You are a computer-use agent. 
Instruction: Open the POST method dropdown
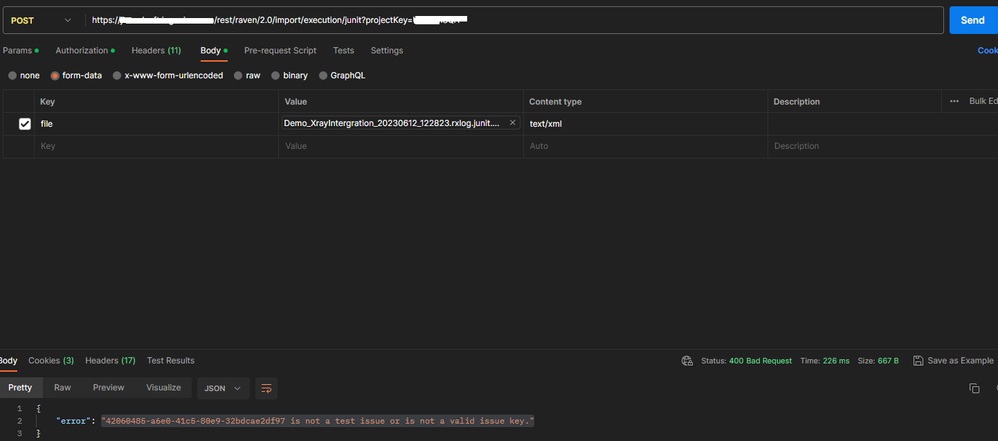tap(43, 20)
